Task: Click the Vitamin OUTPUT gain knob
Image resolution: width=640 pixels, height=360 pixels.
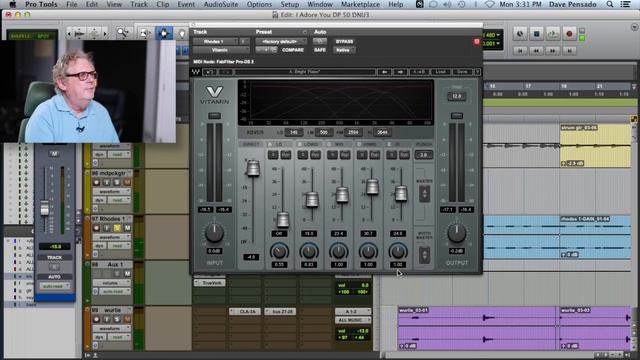Action: pyautogui.click(x=457, y=233)
